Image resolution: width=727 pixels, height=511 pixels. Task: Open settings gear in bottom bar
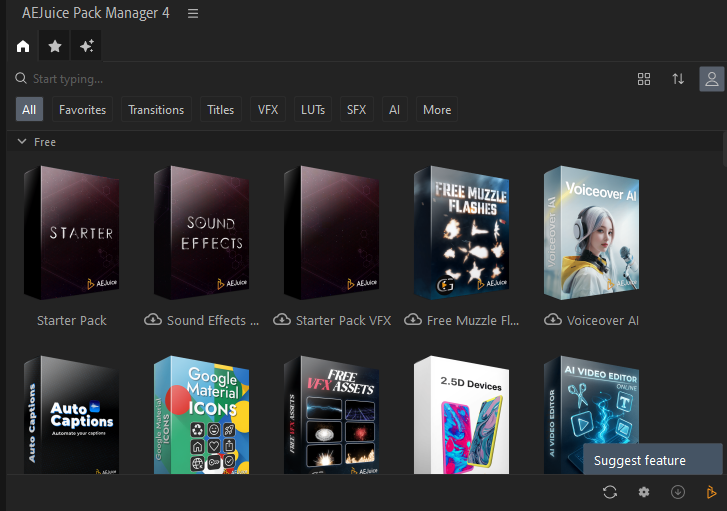coord(644,492)
